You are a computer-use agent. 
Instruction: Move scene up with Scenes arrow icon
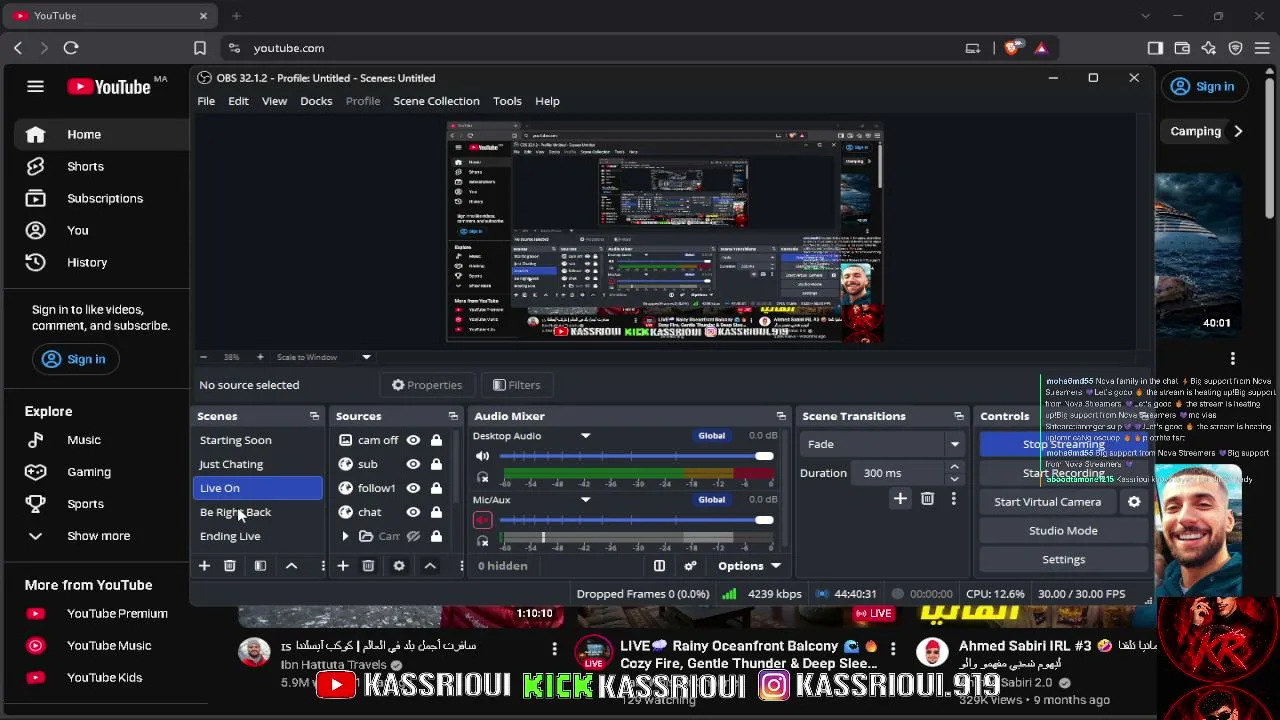[291, 566]
